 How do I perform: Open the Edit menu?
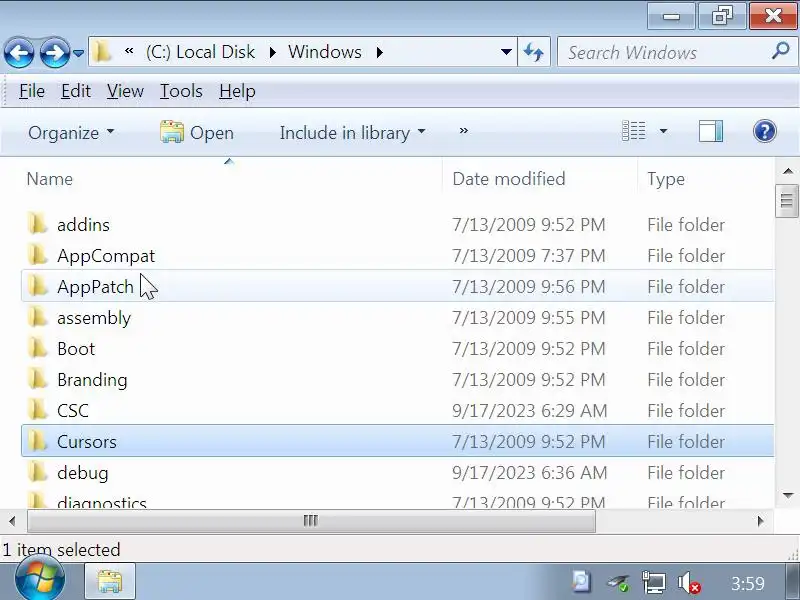click(x=76, y=91)
